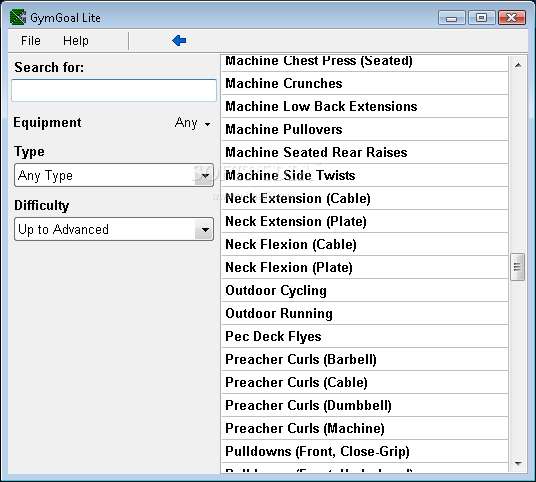Pick Pulldowns (Front, Close-Grip)
Viewport: 536px width, 482px height.
pyautogui.click(x=365, y=451)
